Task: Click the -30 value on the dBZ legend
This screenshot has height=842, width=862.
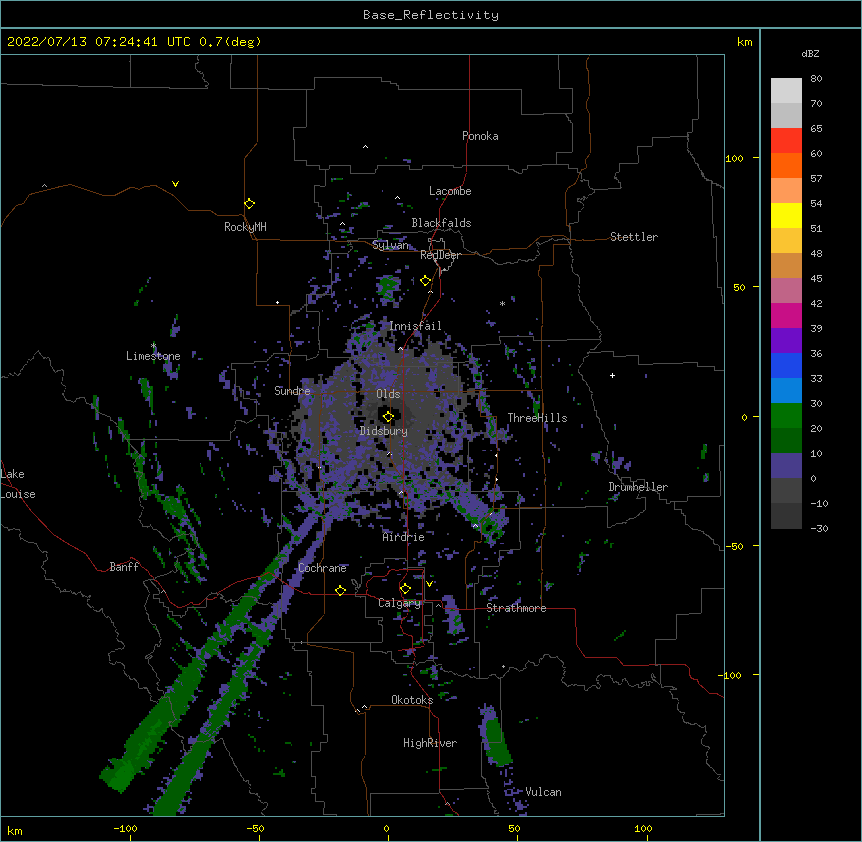Action: 819,528
